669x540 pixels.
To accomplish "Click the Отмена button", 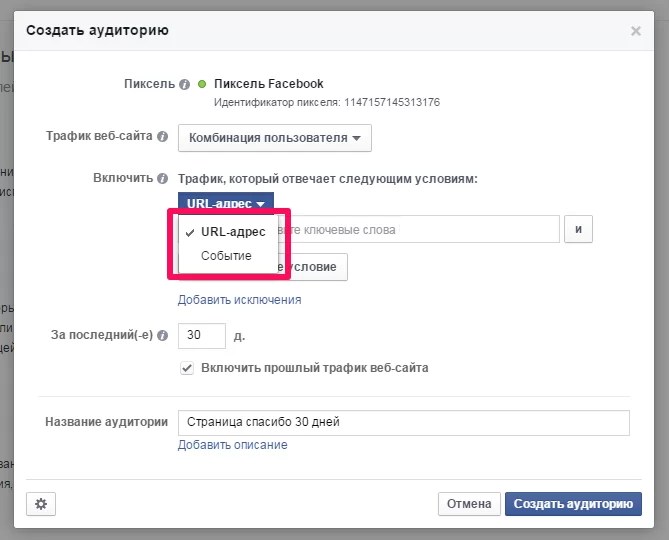I will (x=468, y=504).
